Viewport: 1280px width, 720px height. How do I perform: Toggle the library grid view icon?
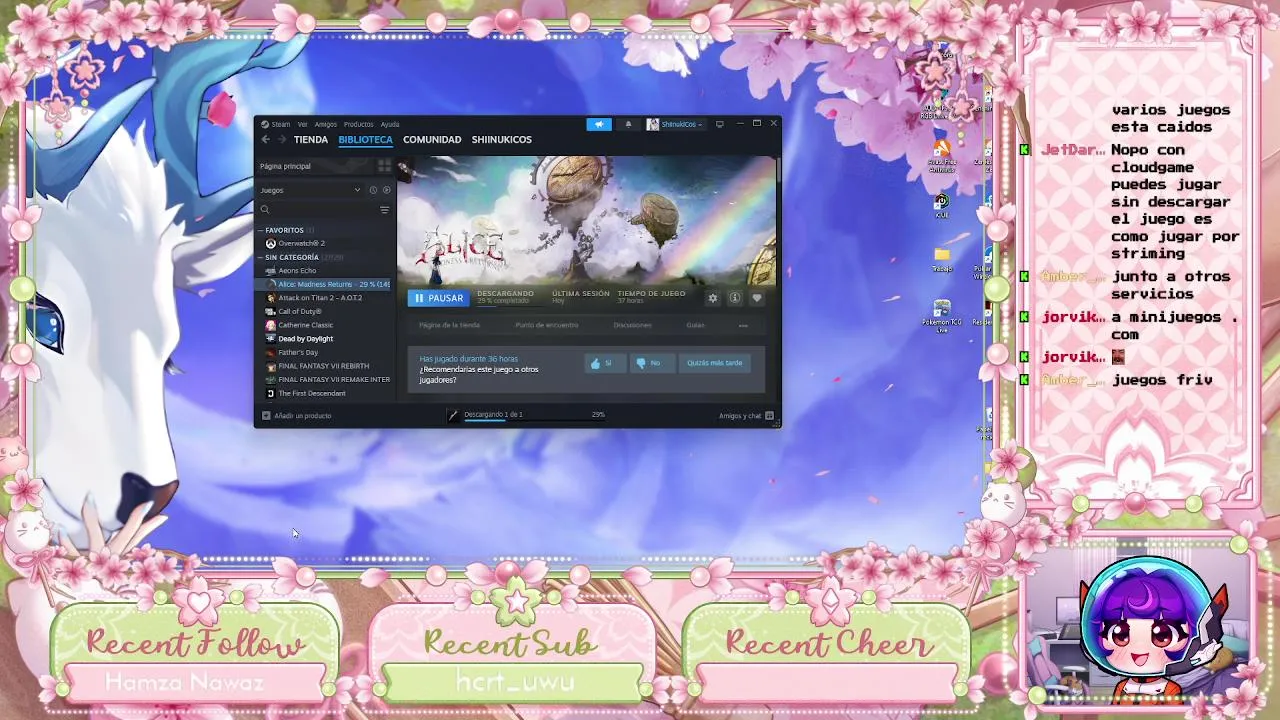click(x=384, y=166)
